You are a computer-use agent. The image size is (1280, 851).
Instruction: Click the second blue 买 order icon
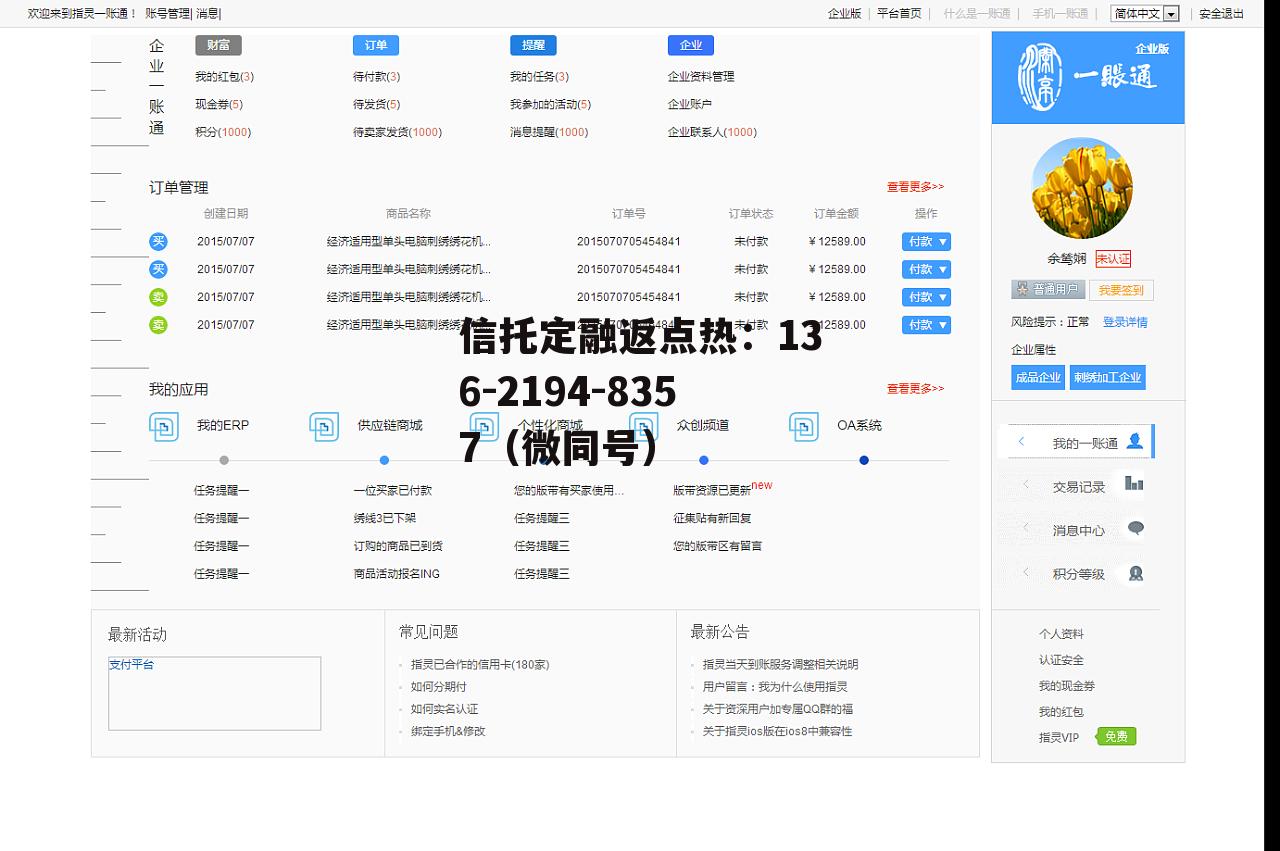[x=158, y=269]
